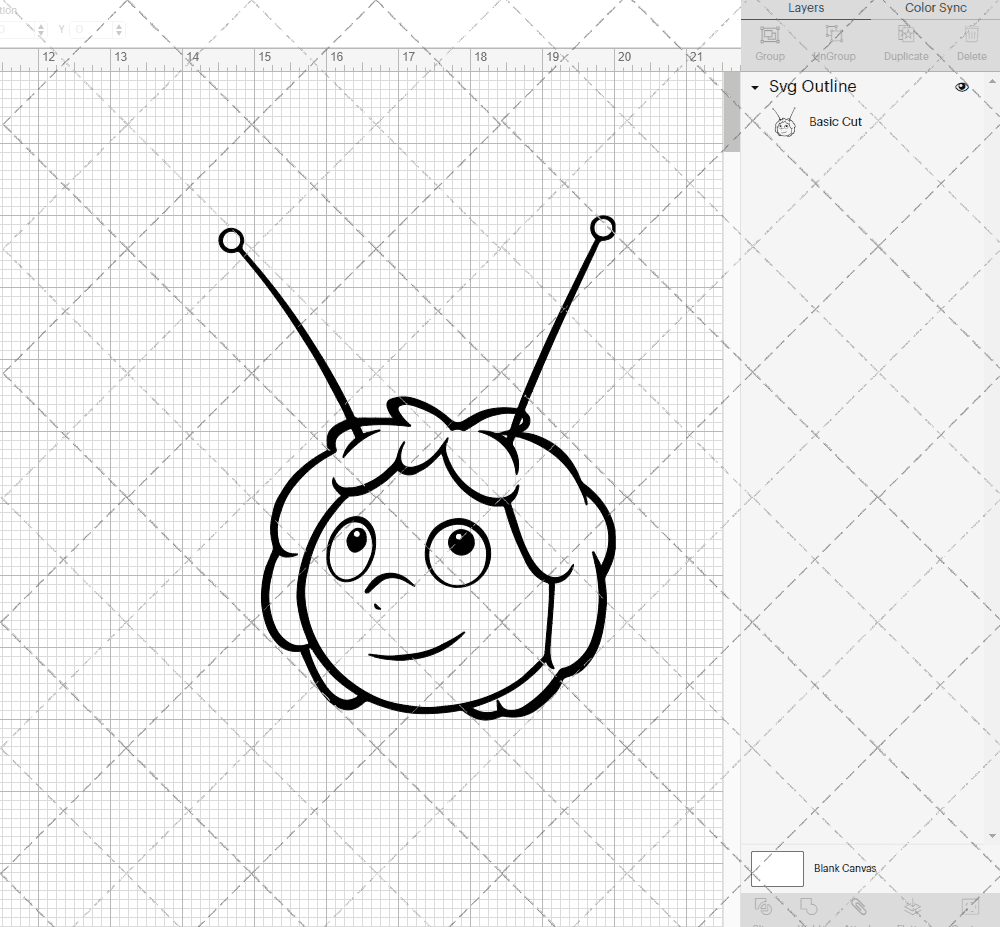Viewport: 1000px width, 927px height.
Task: Toggle visibility of the bee design layer
Action: click(x=961, y=87)
